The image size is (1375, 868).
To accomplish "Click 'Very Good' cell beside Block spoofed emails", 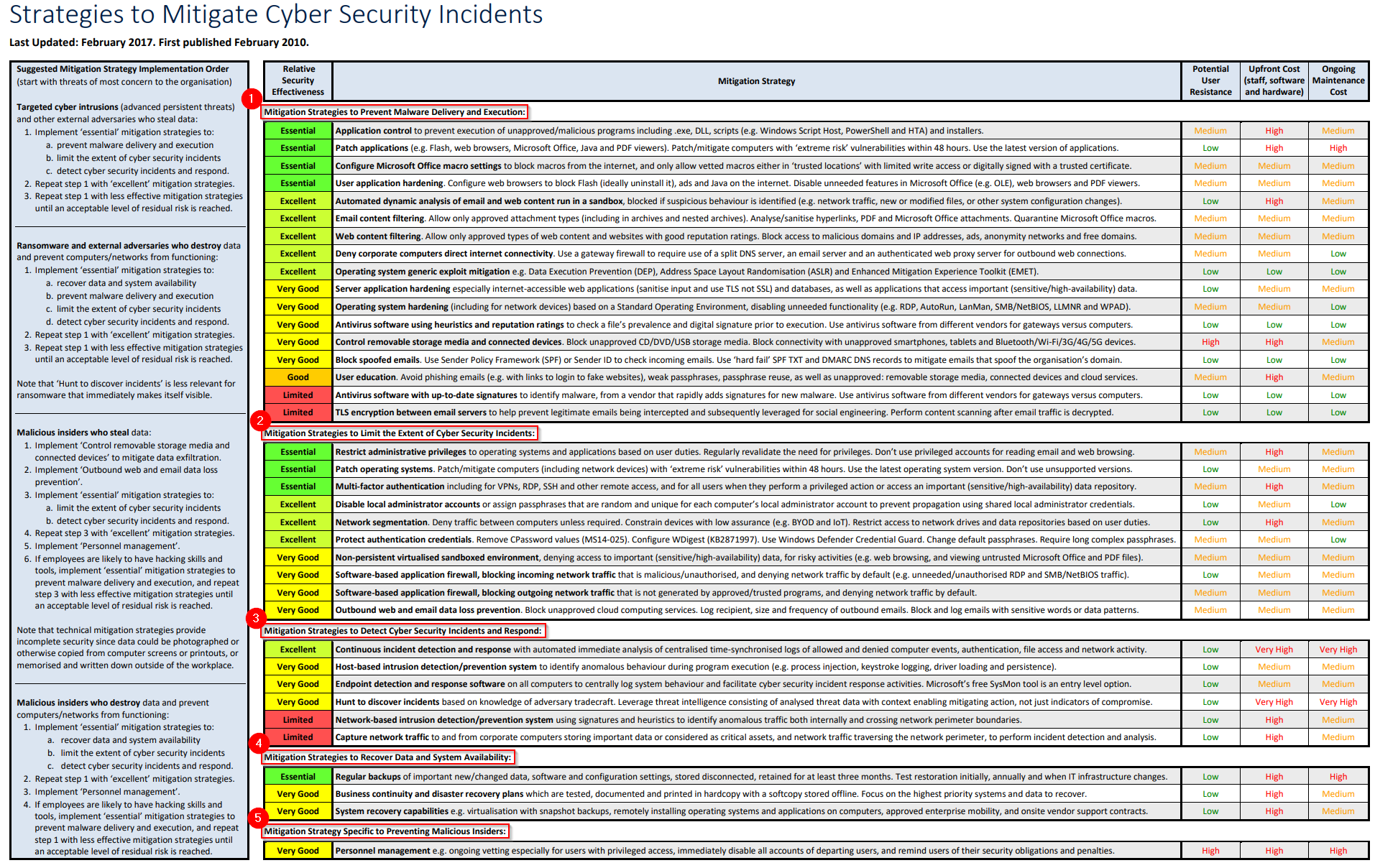I will [x=298, y=360].
